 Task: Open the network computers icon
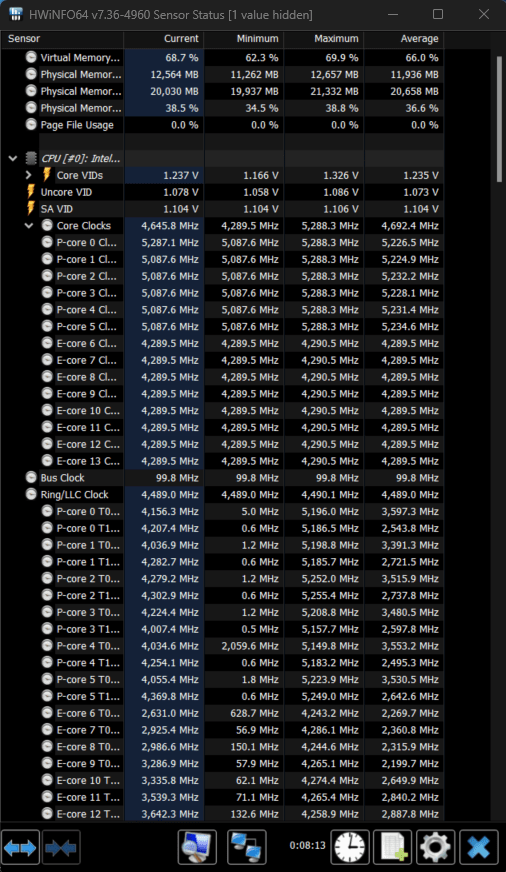[x=247, y=847]
